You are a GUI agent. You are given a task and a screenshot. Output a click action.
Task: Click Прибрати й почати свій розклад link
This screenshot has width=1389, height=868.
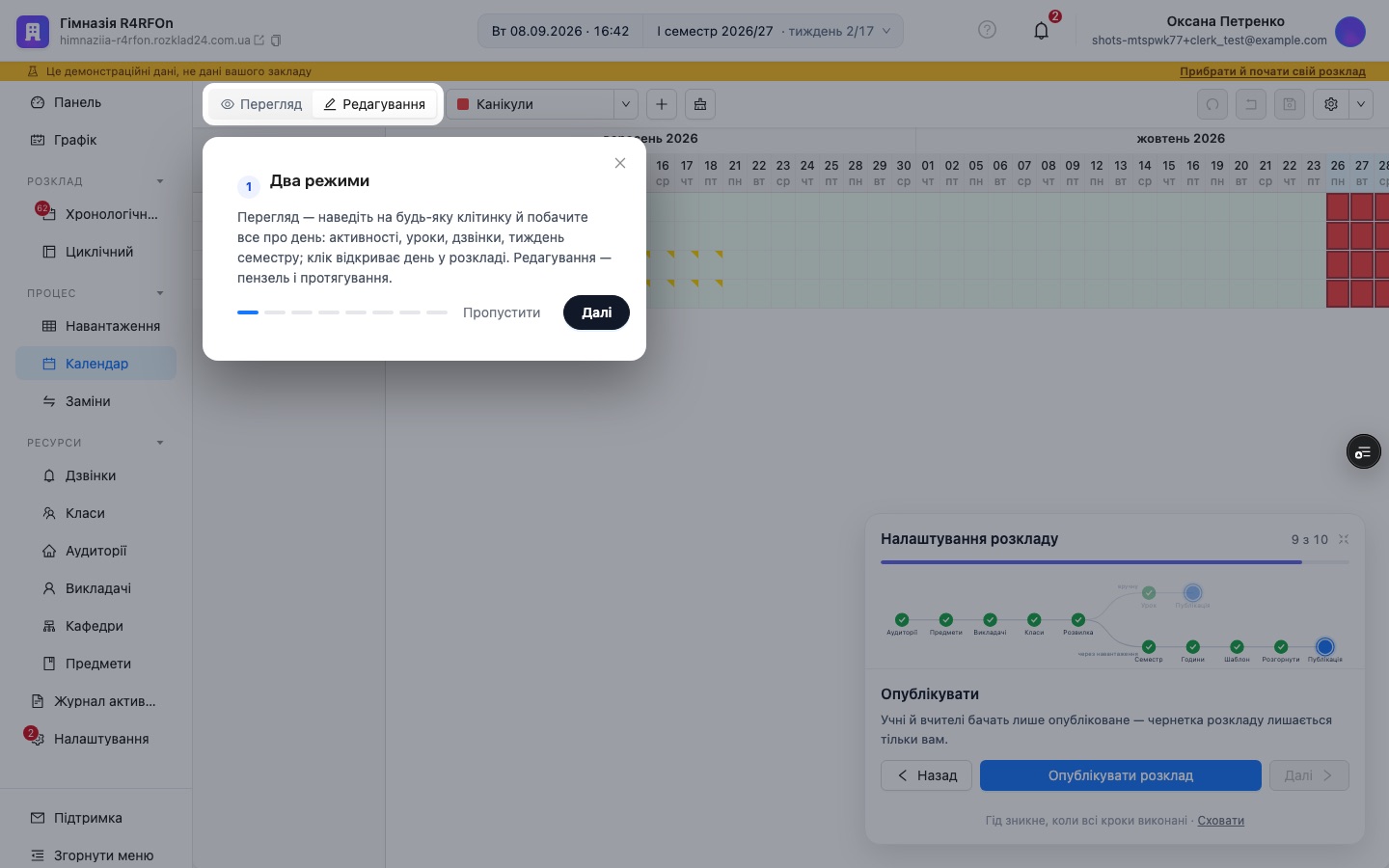[x=1272, y=71]
